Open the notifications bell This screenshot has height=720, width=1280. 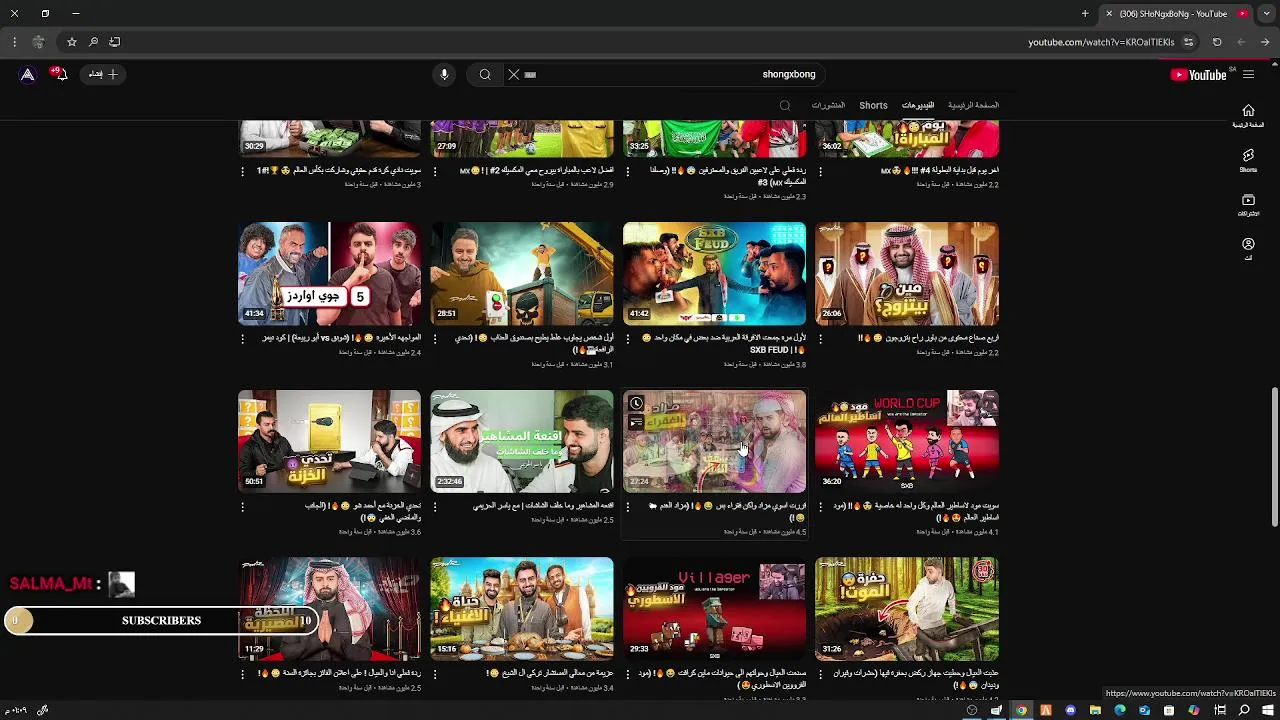61,74
